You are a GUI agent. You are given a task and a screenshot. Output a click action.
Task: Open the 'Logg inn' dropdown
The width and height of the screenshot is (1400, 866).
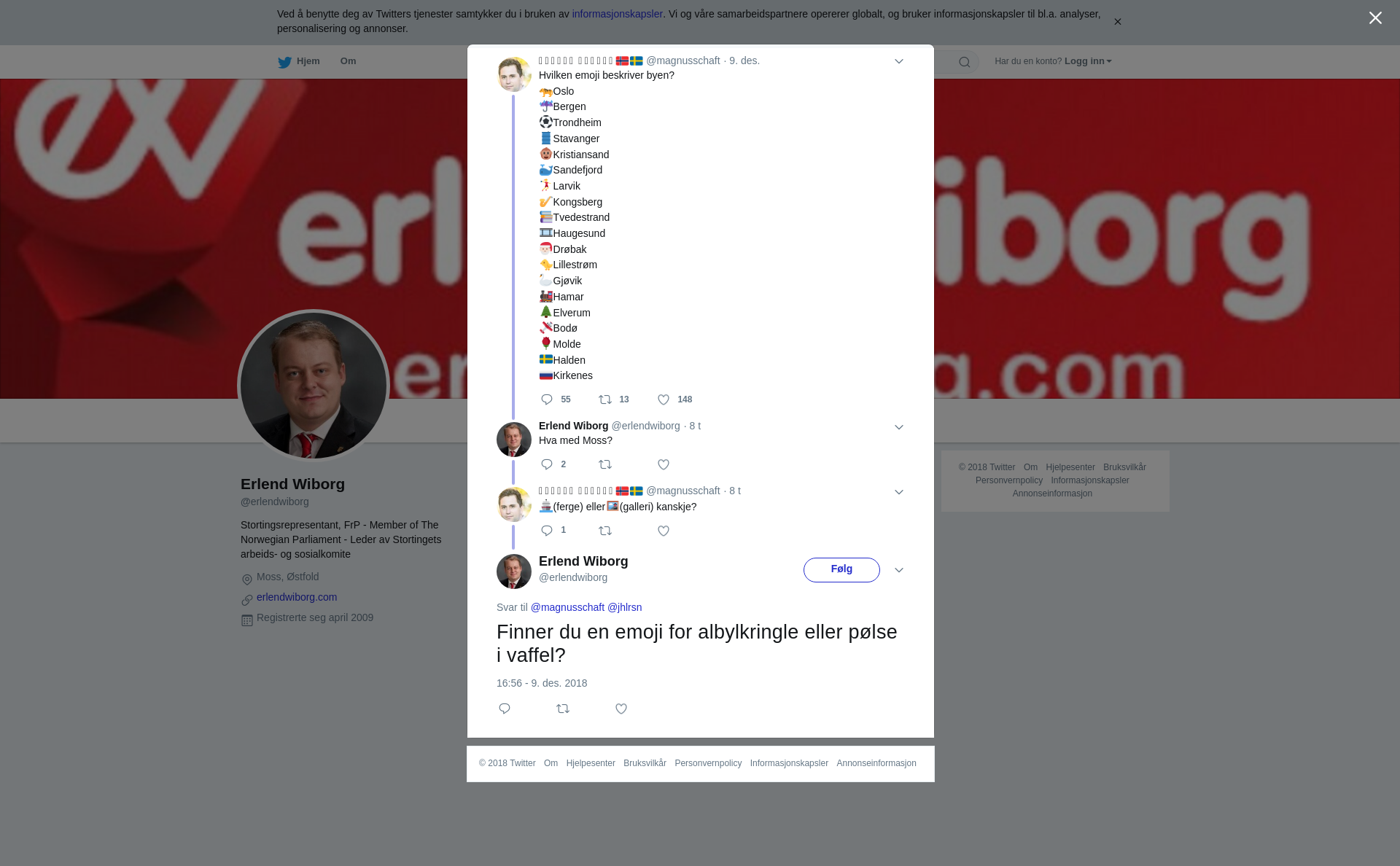coord(1088,61)
